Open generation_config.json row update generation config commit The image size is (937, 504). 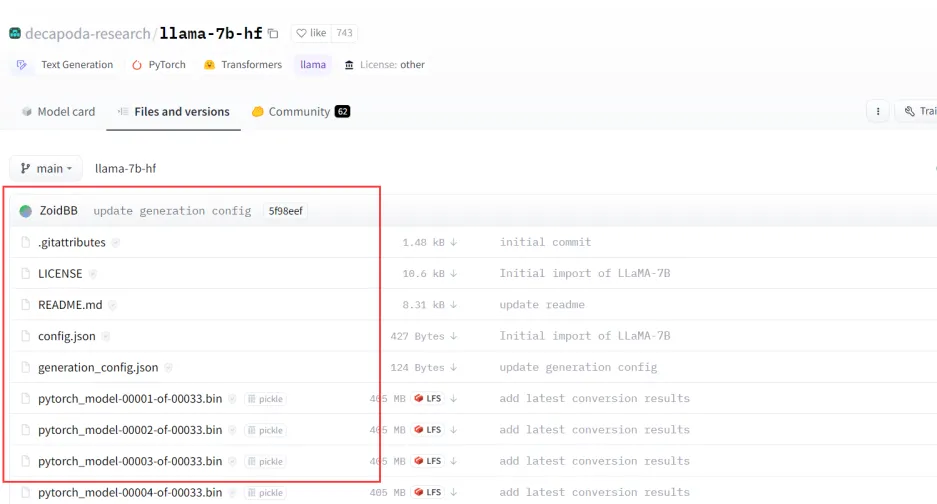578,367
